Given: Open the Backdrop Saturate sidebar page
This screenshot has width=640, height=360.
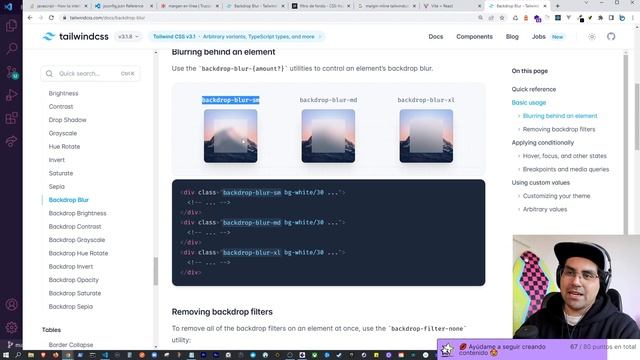Looking at the screenshot, I should 75,293.
